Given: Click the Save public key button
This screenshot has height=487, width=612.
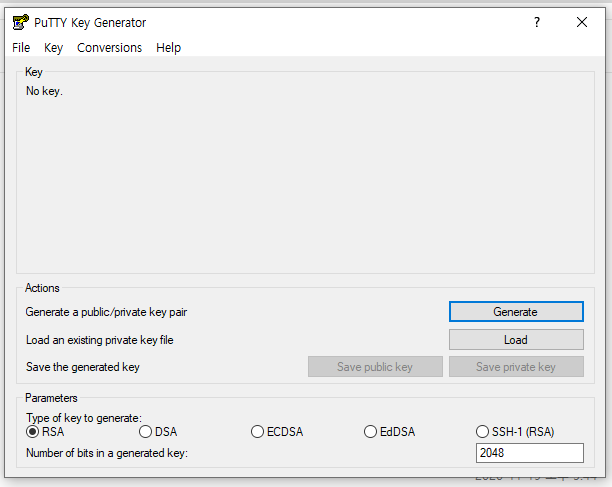Looking at the screenshot, I should pos(375,366).
